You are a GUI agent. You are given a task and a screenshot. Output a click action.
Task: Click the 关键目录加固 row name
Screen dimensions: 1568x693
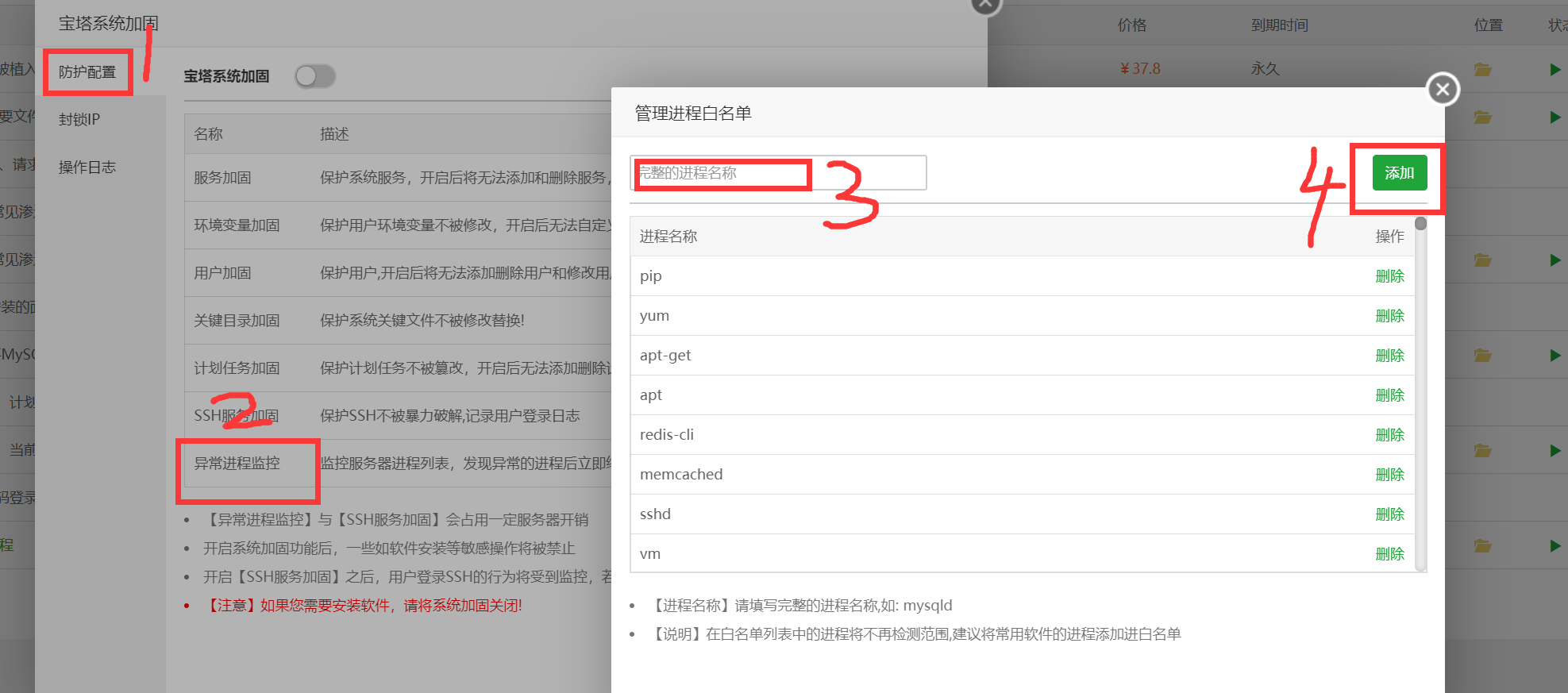tap(237, 321)
